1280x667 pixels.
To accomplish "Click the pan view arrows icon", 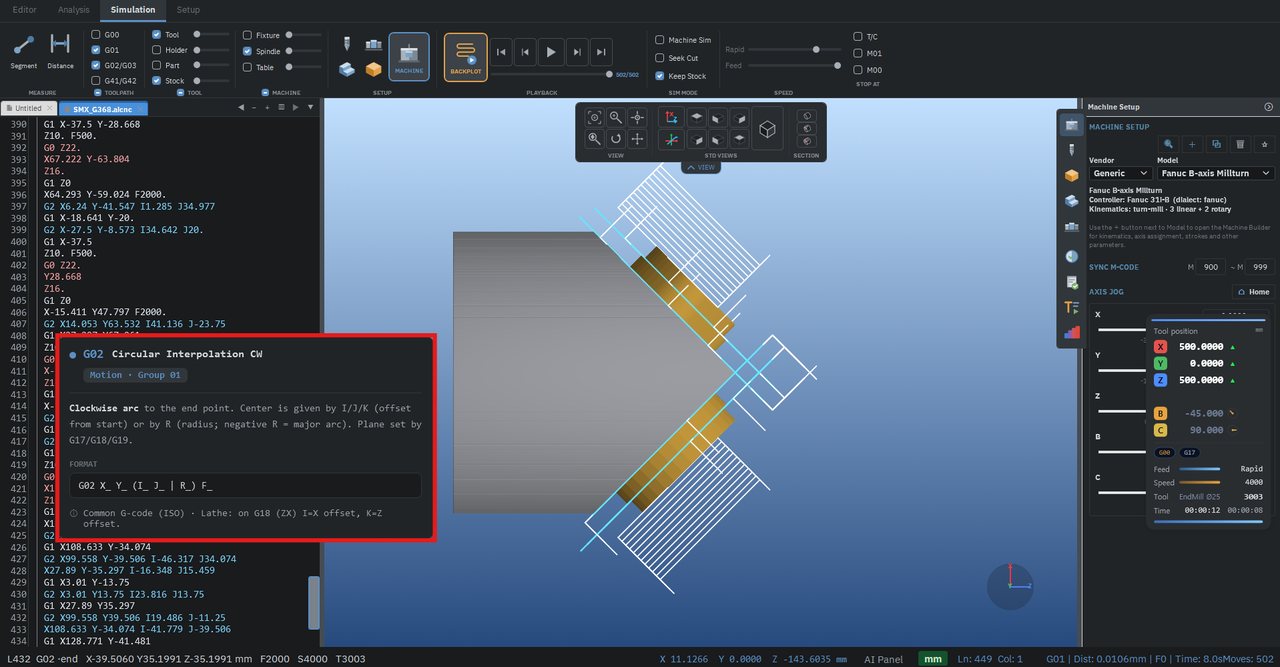I will pos(637,139).
